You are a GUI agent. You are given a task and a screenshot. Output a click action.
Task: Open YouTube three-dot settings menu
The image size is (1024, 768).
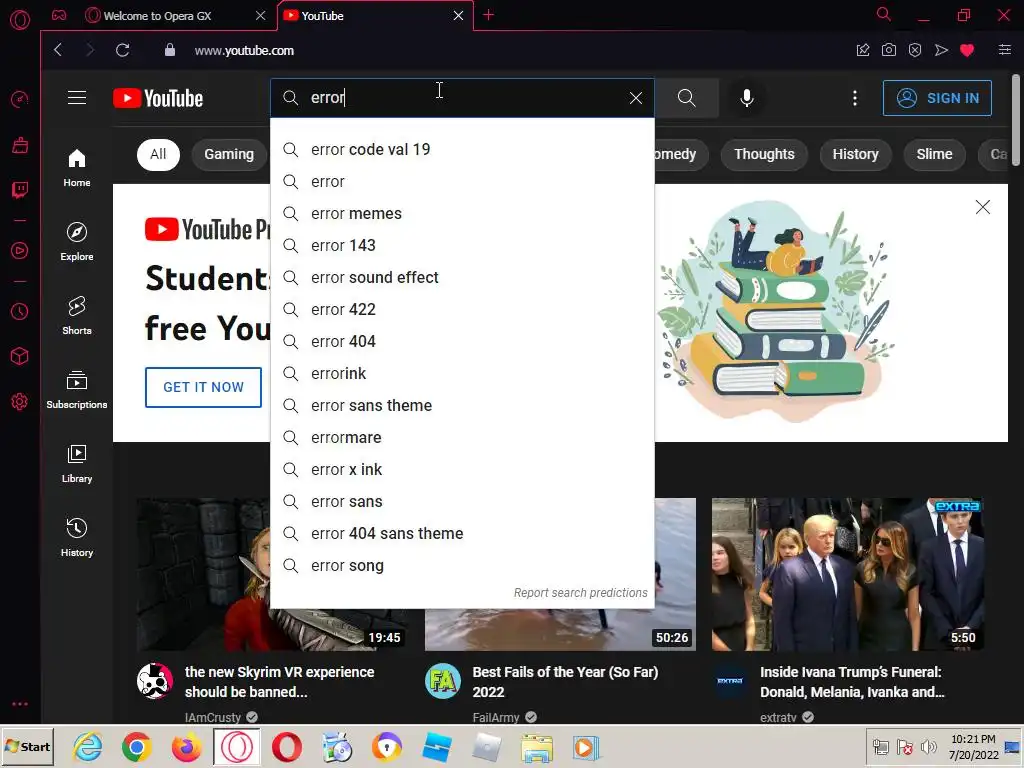(854, 98)
